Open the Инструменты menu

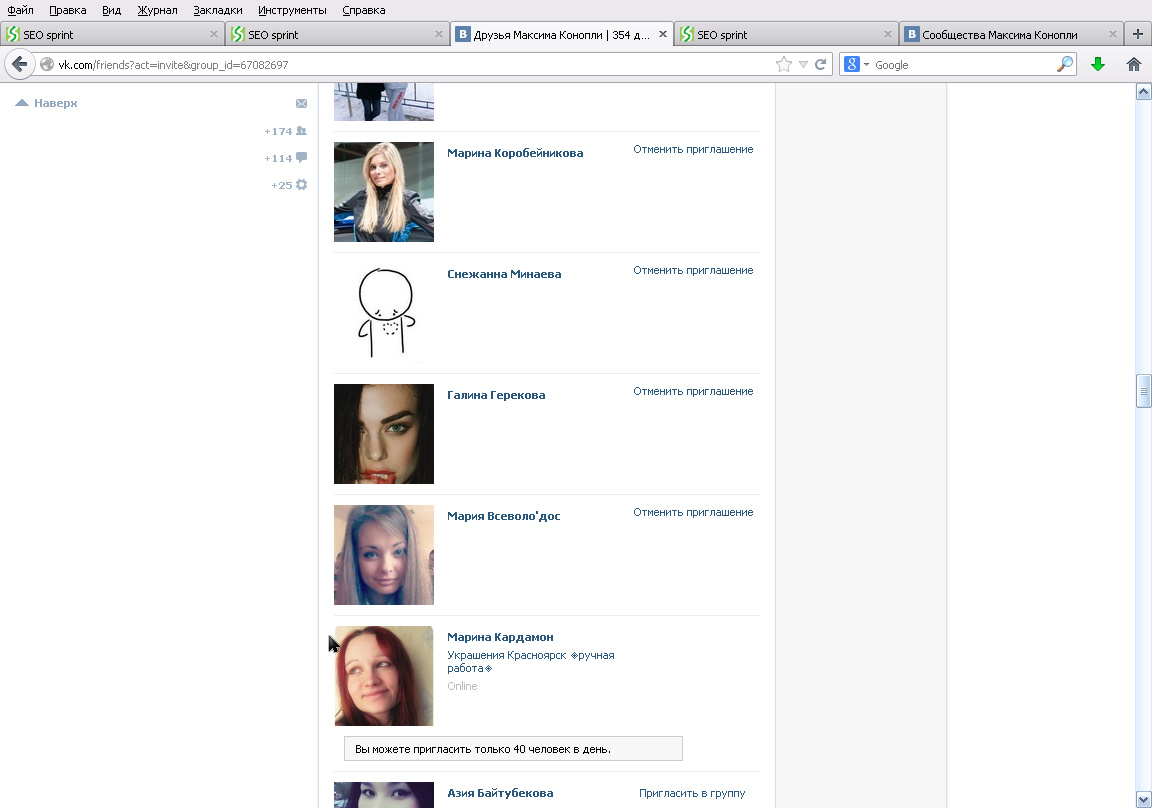click(292, 10)
